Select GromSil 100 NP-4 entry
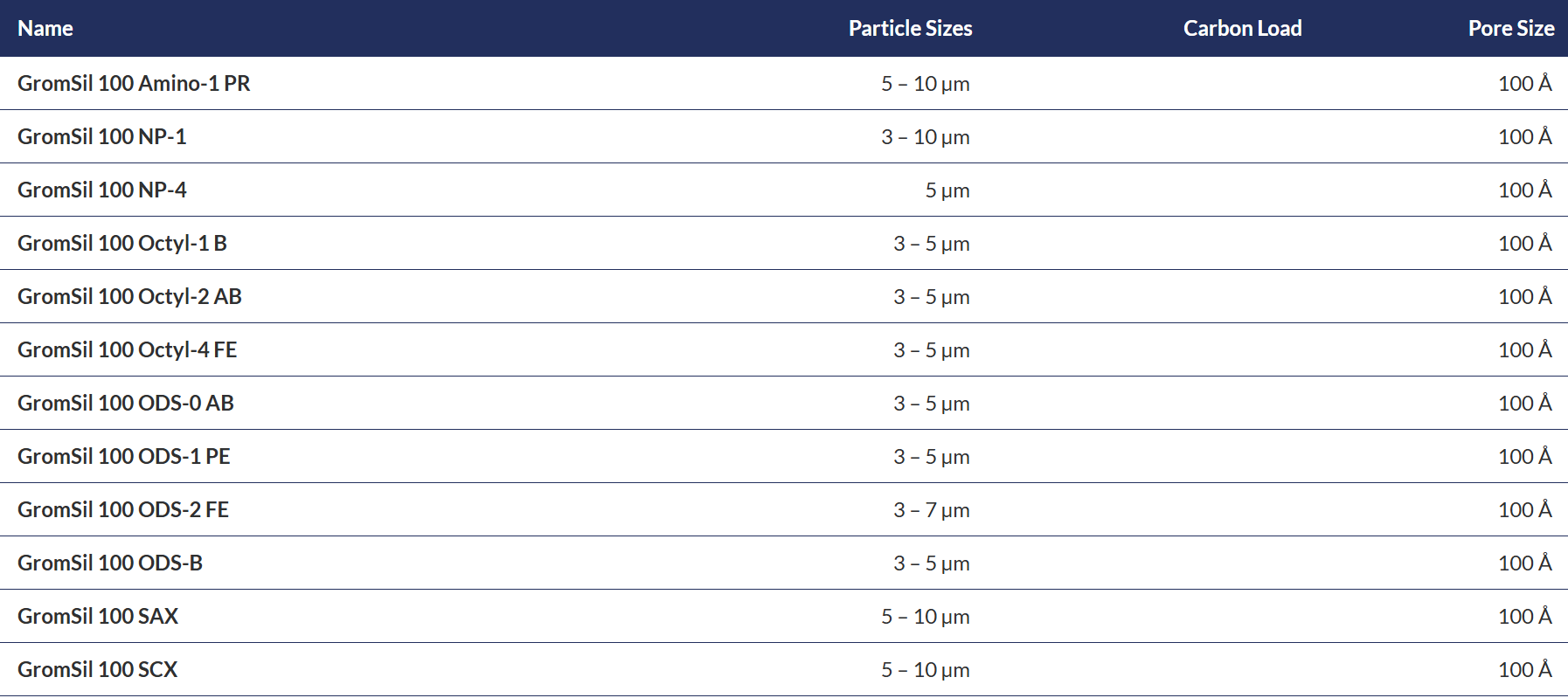The width and height of the screenshot is (1568, 698). click(101, 190)
